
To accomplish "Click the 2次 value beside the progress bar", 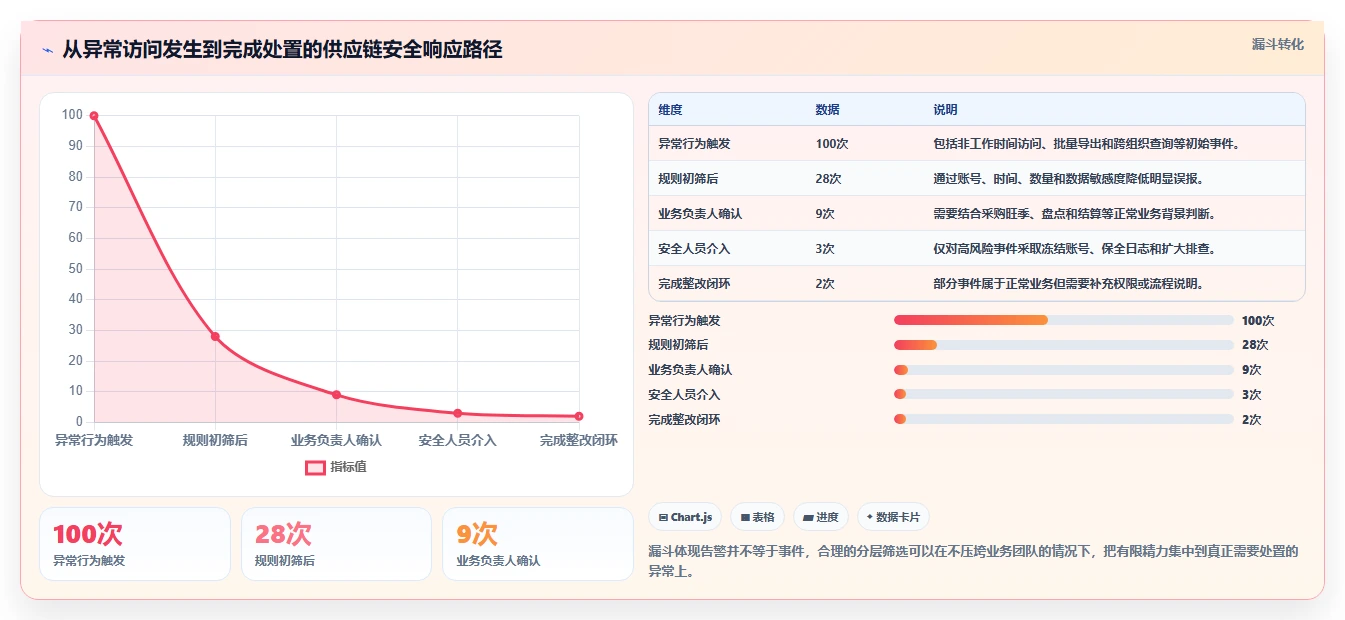I will 1252,420.
